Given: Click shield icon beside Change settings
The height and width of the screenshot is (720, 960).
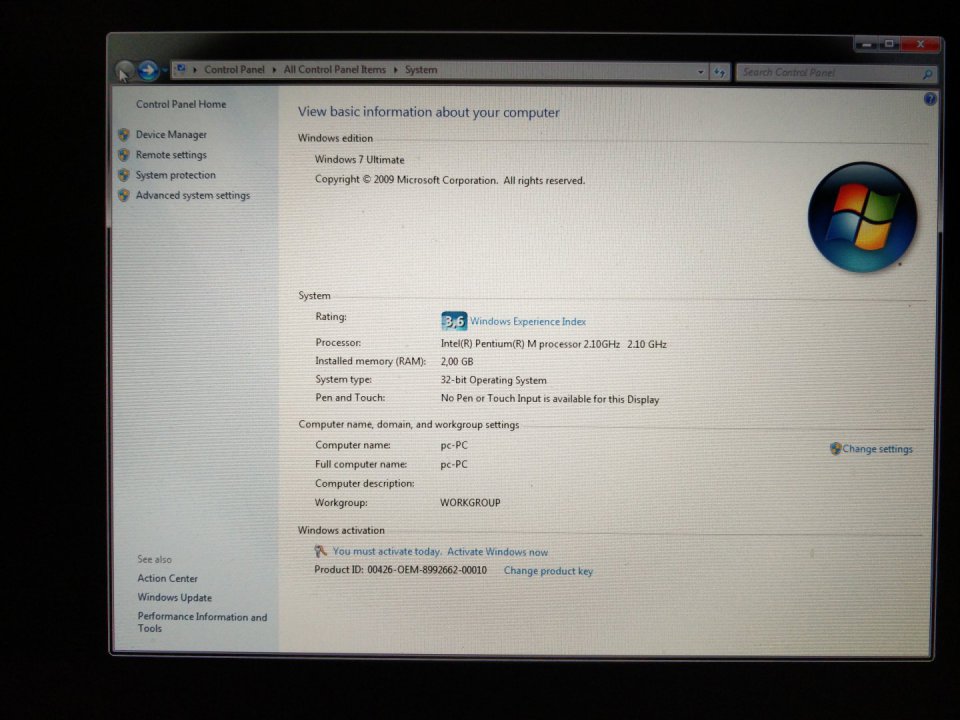Looking at the screenshot, I should (x=835, y=449).
